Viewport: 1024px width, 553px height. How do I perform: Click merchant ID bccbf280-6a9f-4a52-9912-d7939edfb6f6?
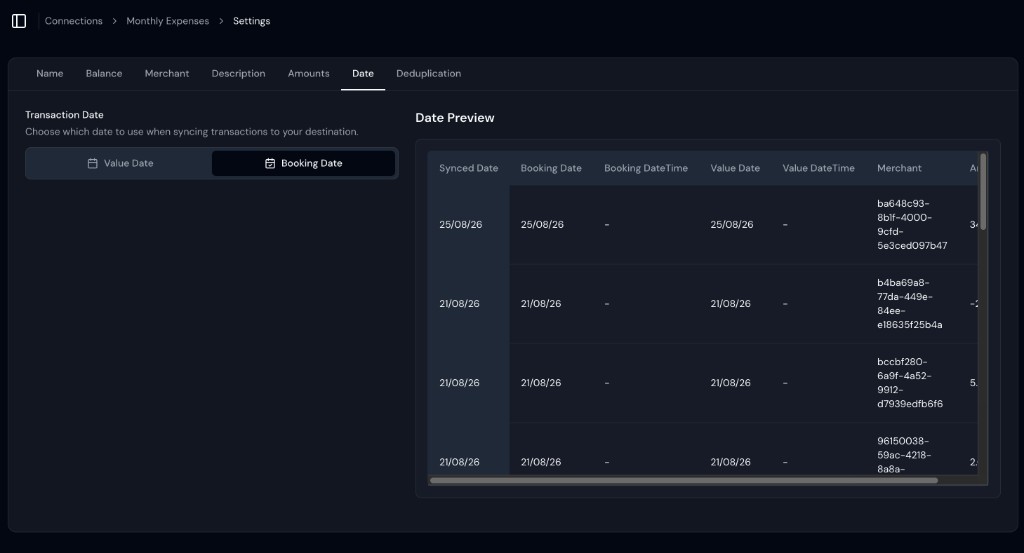[x=910, y=383]
